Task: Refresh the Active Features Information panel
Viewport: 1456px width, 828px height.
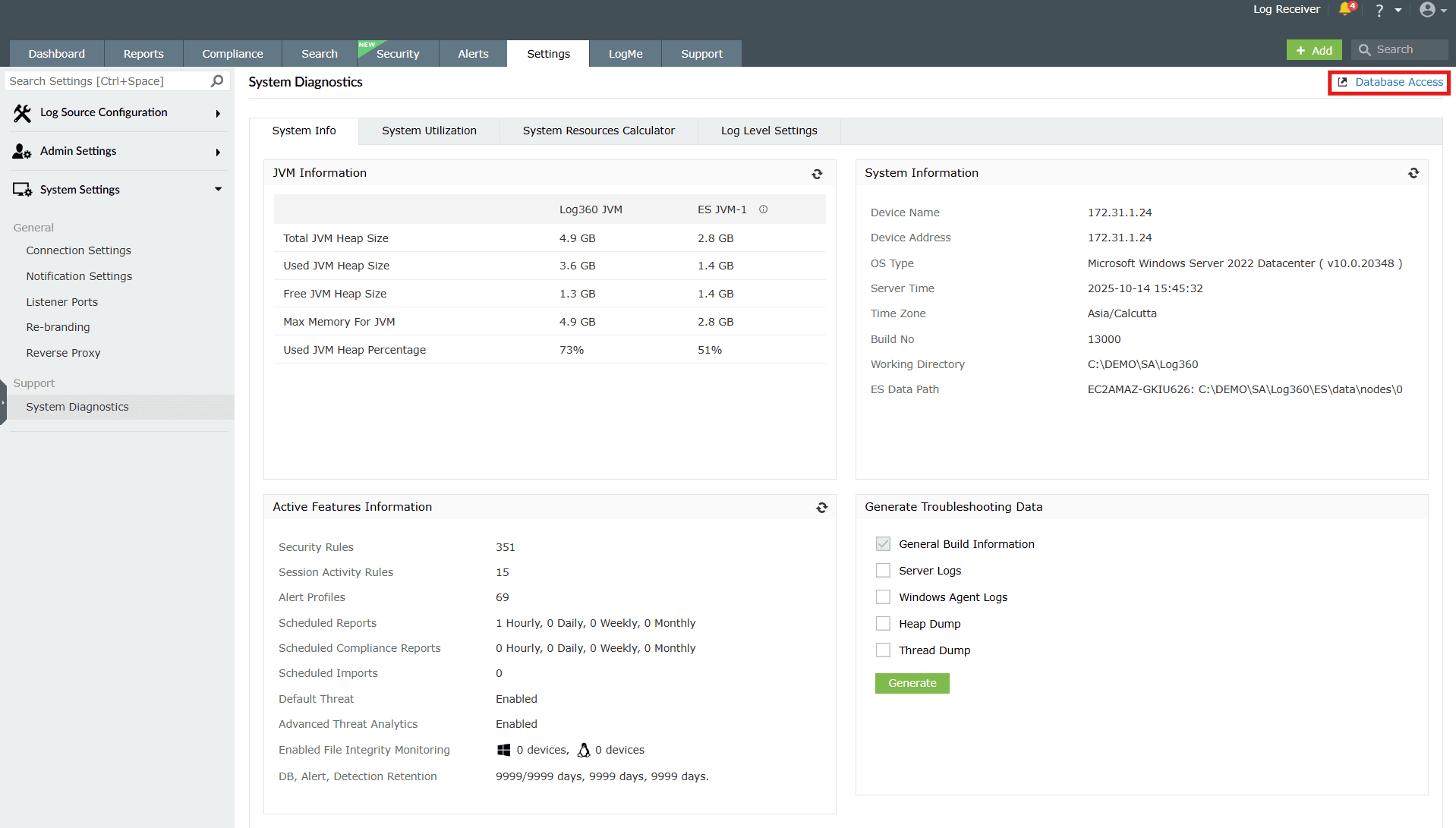Action: tap(821, 507)
